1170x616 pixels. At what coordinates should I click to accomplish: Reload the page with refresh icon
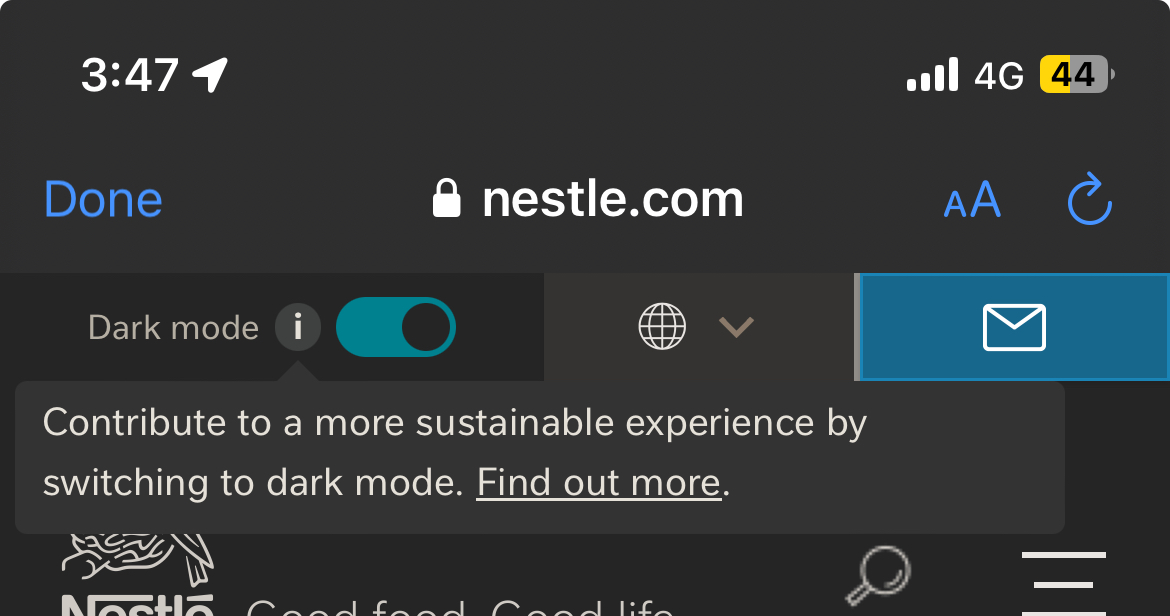pyautogui.click(x=1089, y=198)
